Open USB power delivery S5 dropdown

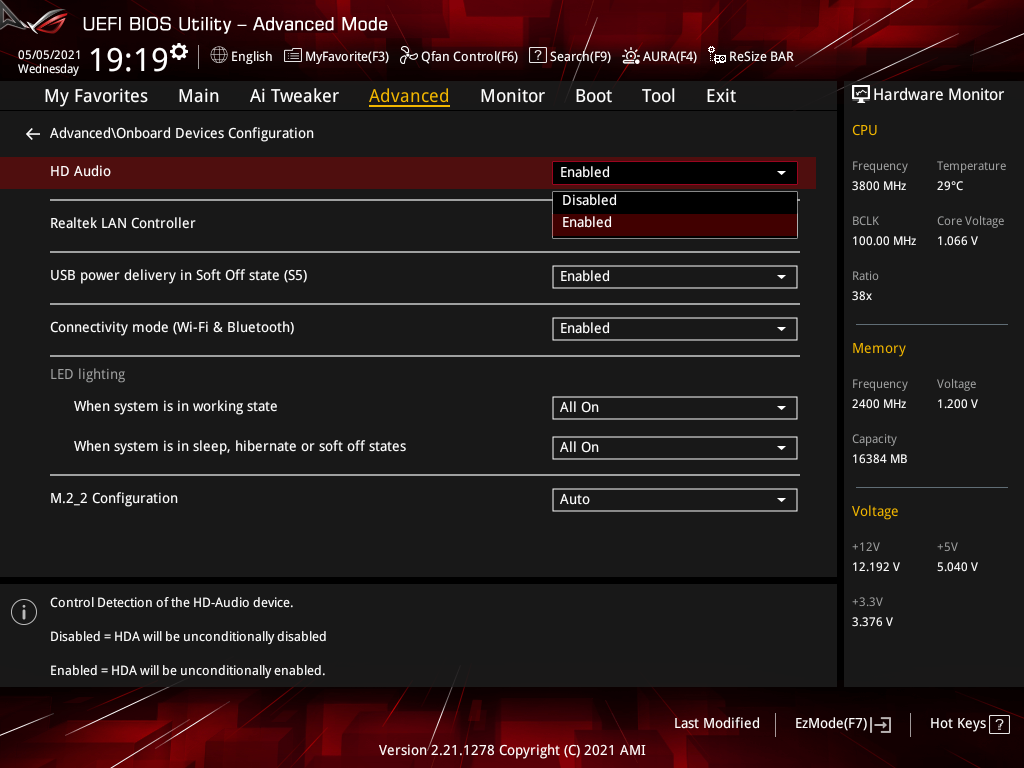[675, 277]
